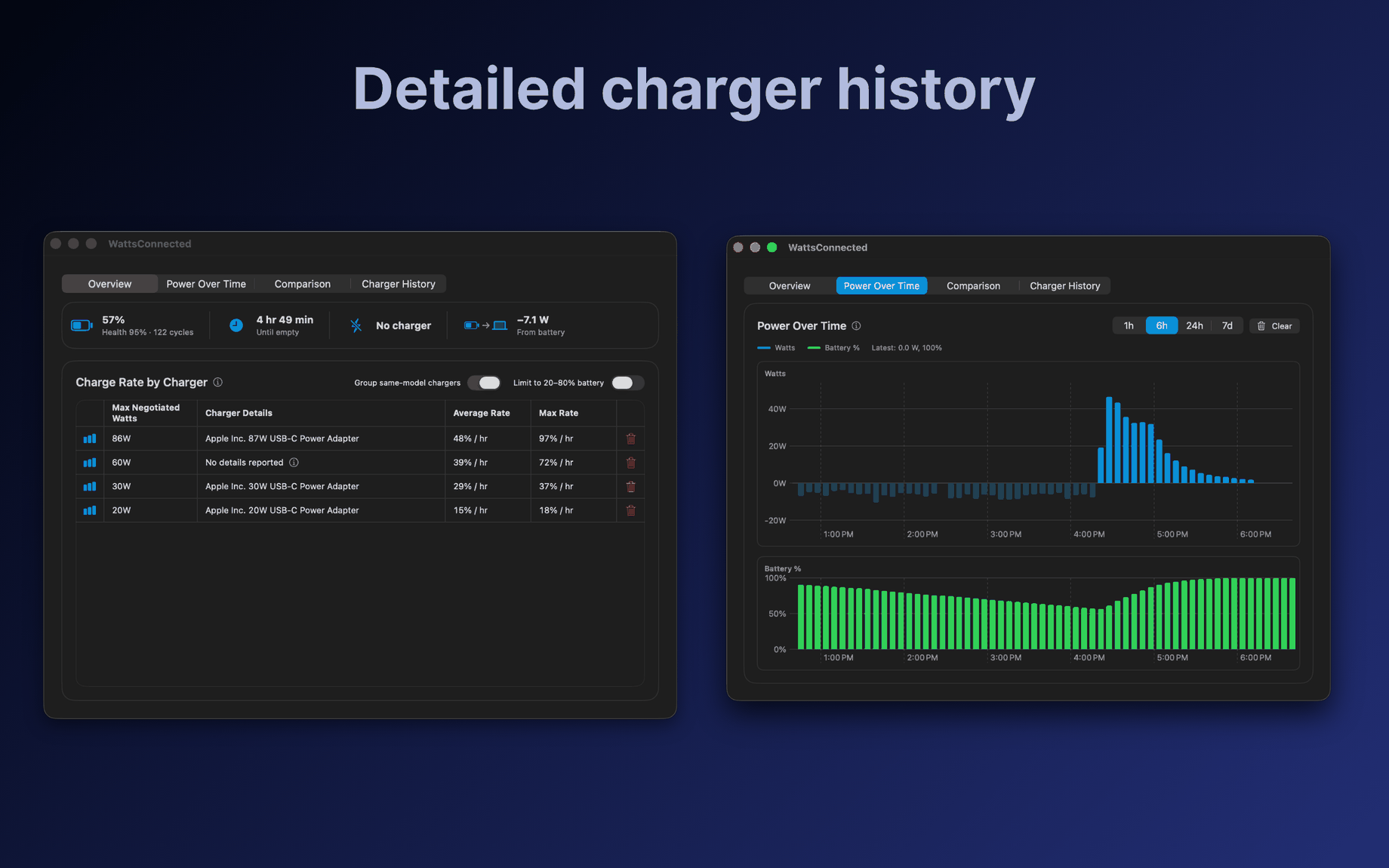Image resolution: width=1389 pixels, height=868 pixels.
Task: Open Overview tab in right window
Action: (790, 286)
